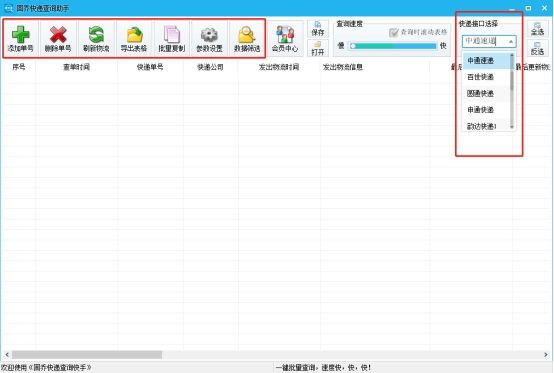Click the horizontal scrollbar thumb
The width and height of the screenshot is (554, 373).
pos(87,354)
